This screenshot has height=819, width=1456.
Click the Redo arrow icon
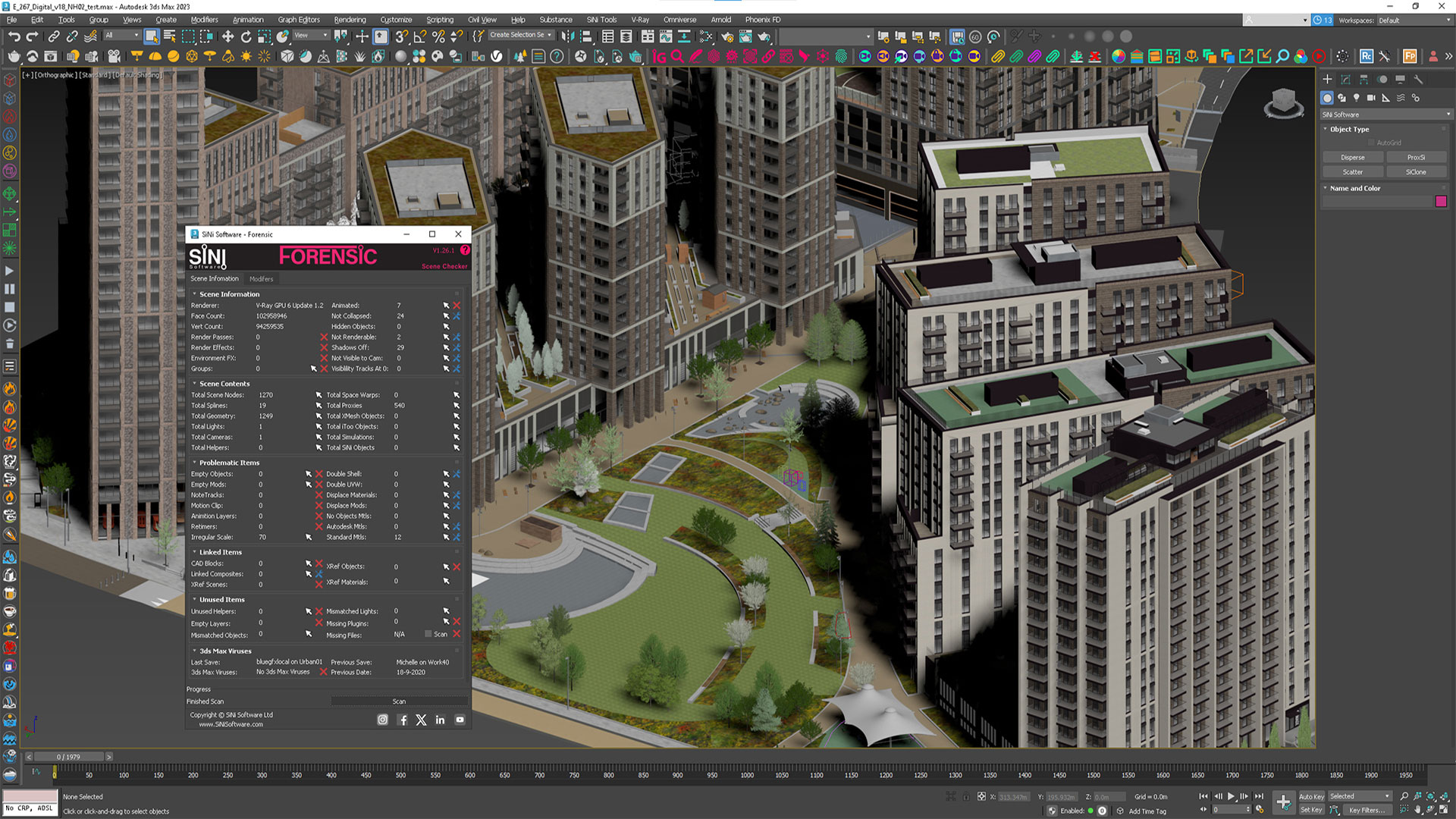click(x=32, y=36)
